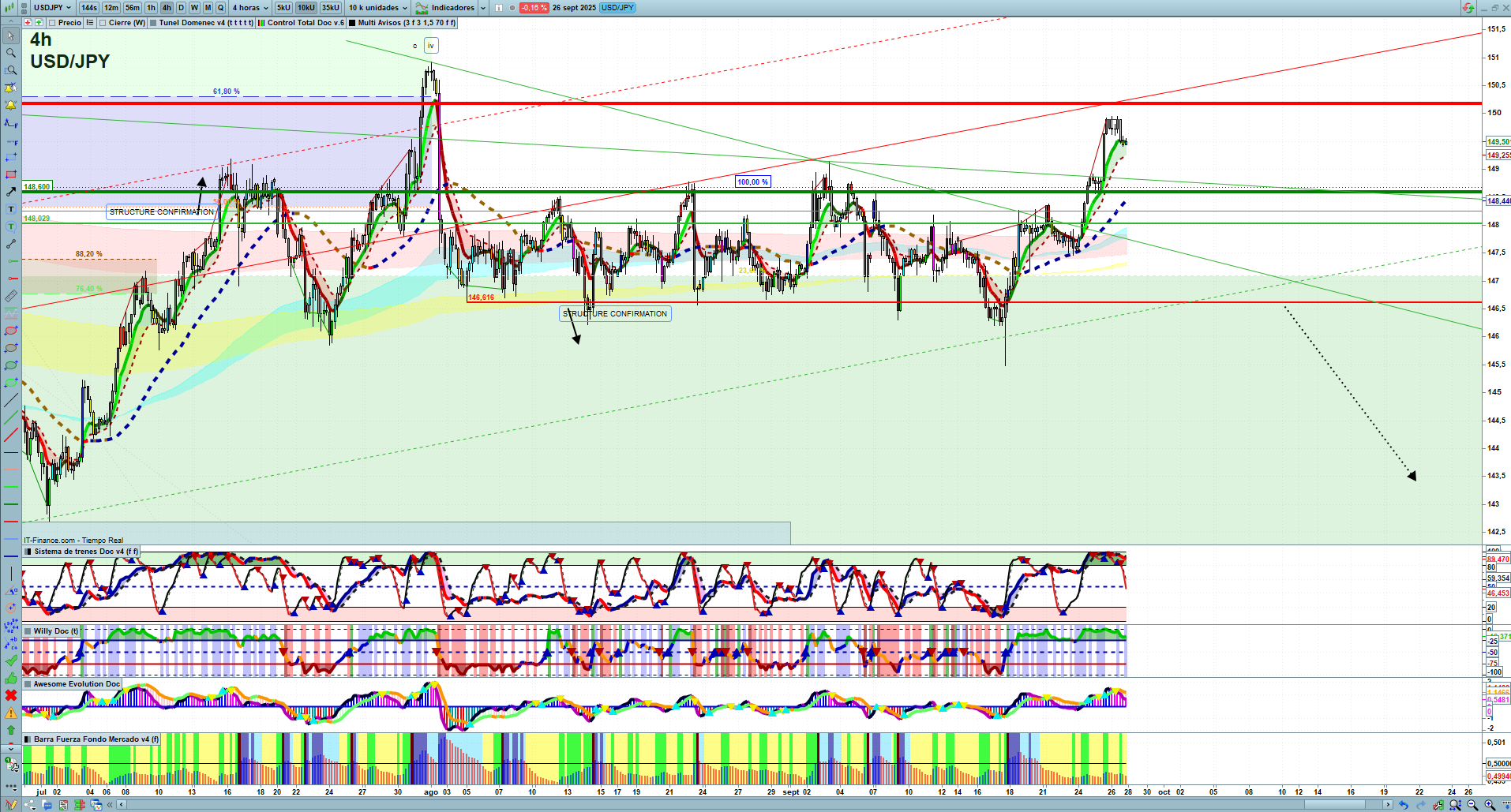Click the Multi Avisos black color swatch

coord(352,23)
